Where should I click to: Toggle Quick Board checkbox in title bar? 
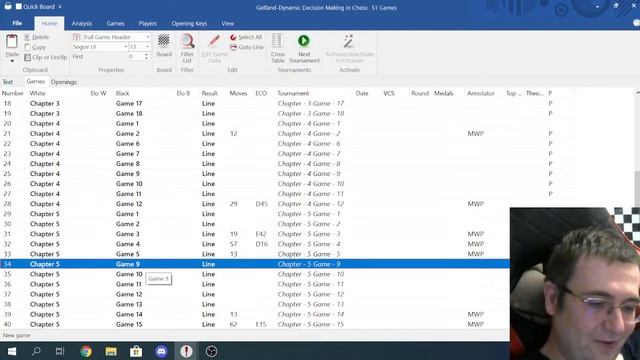click(x=19, y=7)
